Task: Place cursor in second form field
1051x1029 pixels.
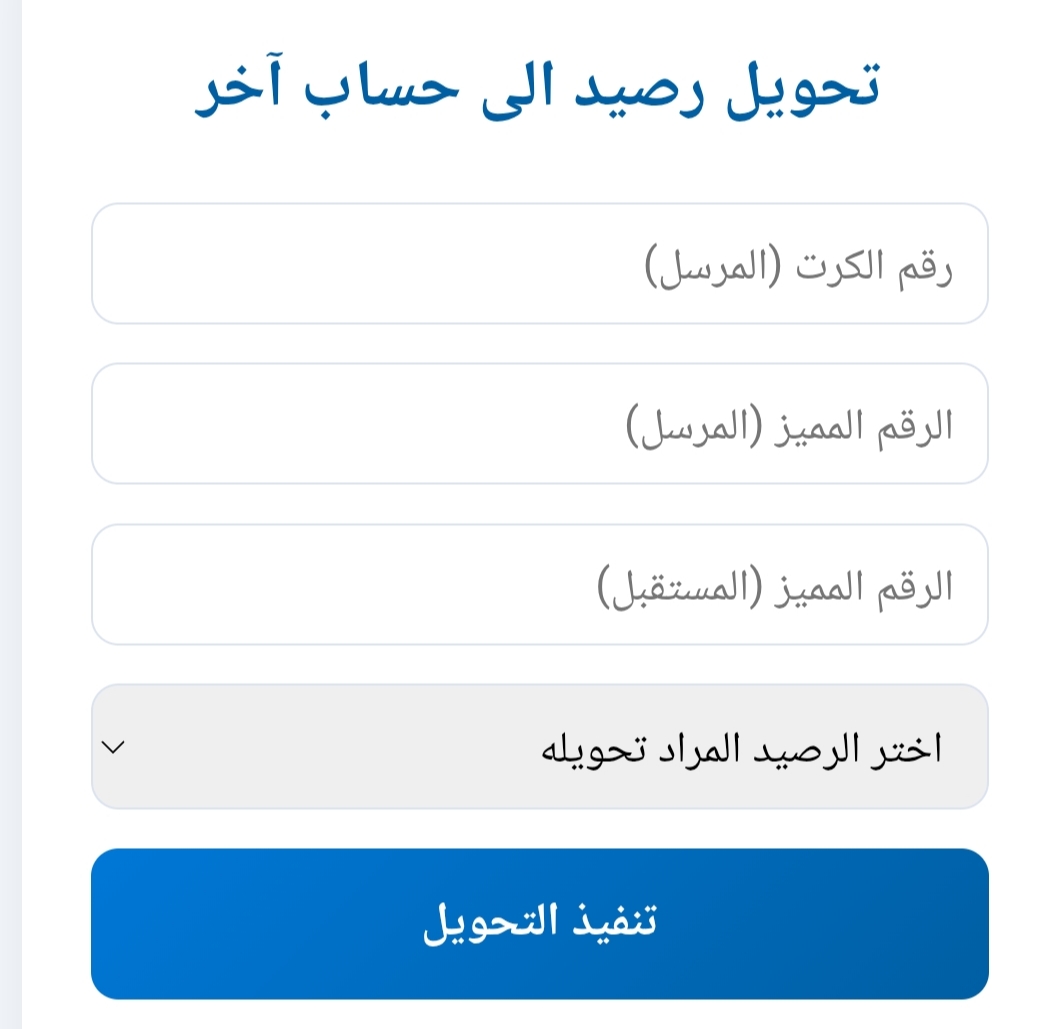Action: [x=539, y=424]
